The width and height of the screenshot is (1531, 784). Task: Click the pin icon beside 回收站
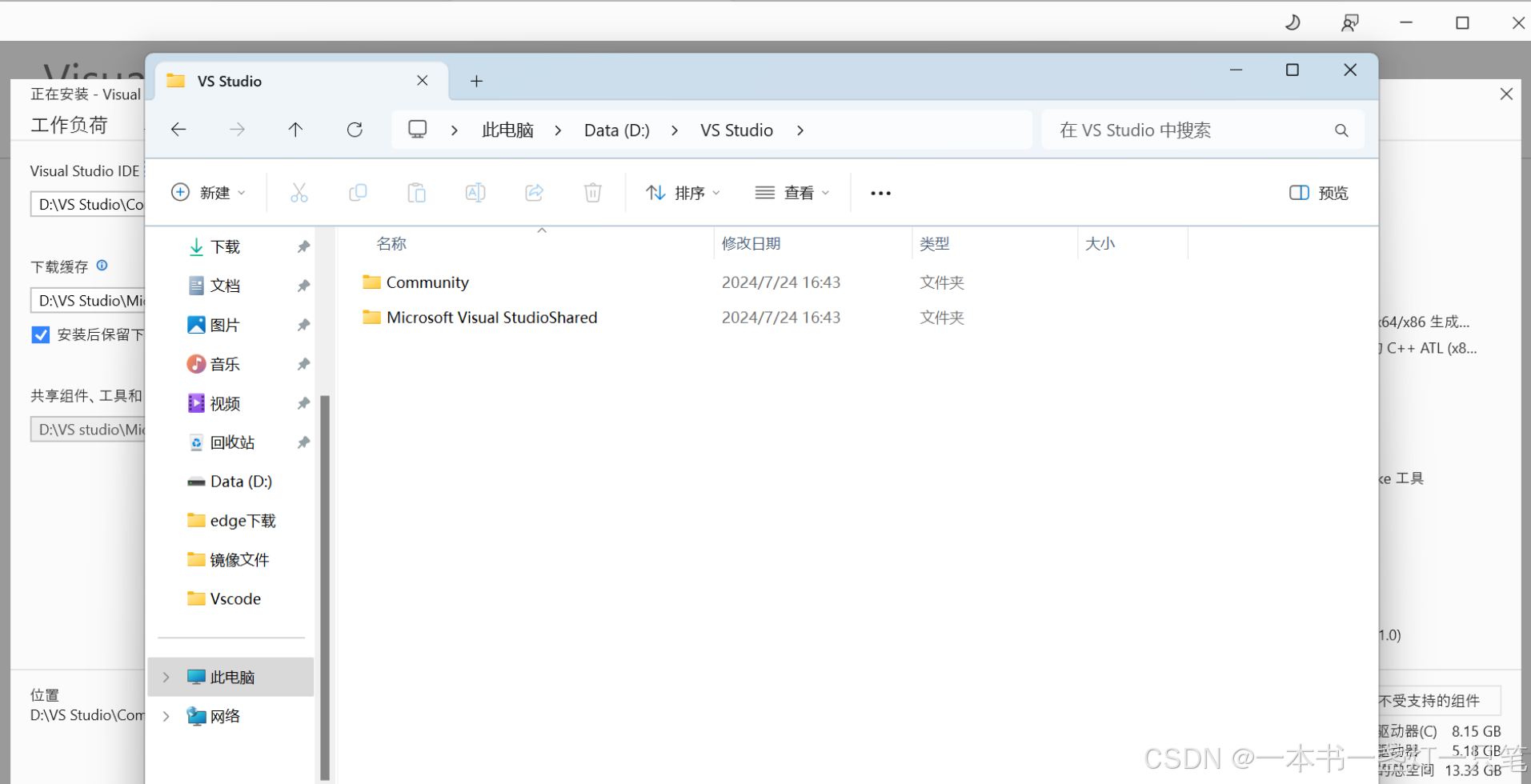click(303, 442)
